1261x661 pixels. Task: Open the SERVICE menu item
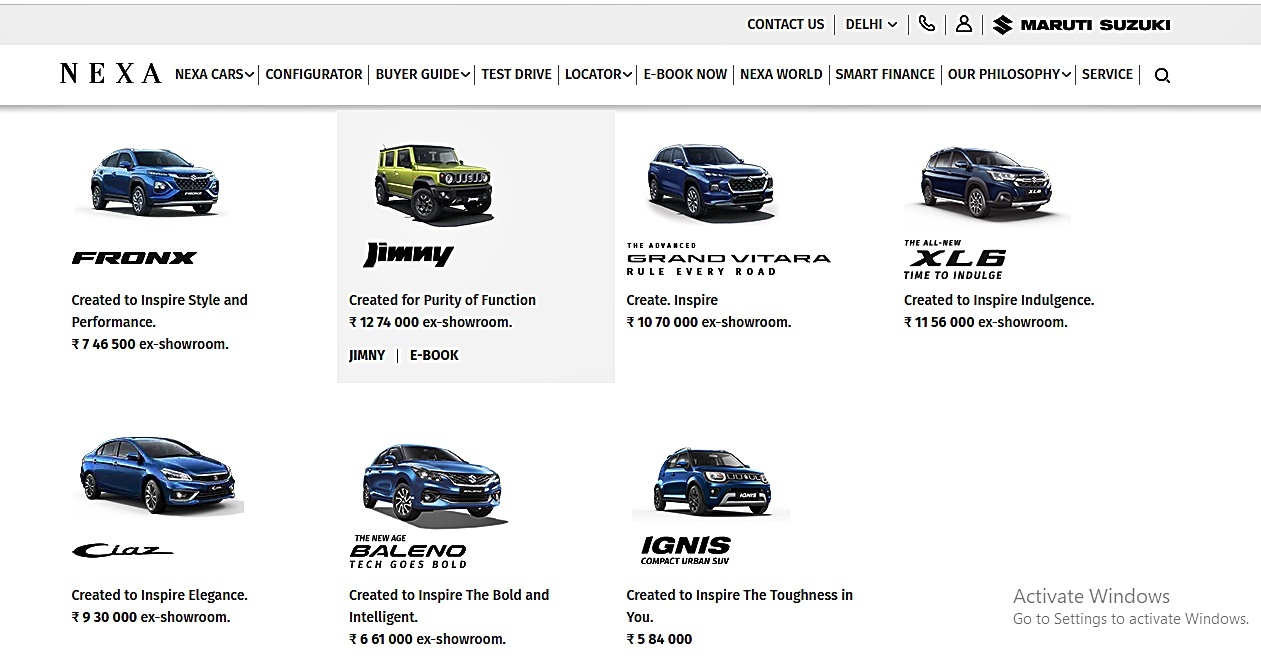pyautogui.click(x=1107, y=74)
